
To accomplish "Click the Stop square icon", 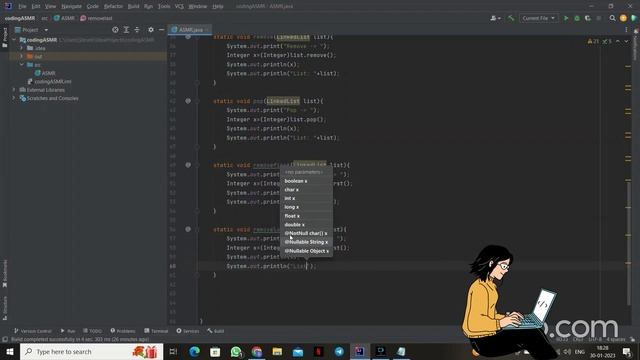I will click(599, 18).
